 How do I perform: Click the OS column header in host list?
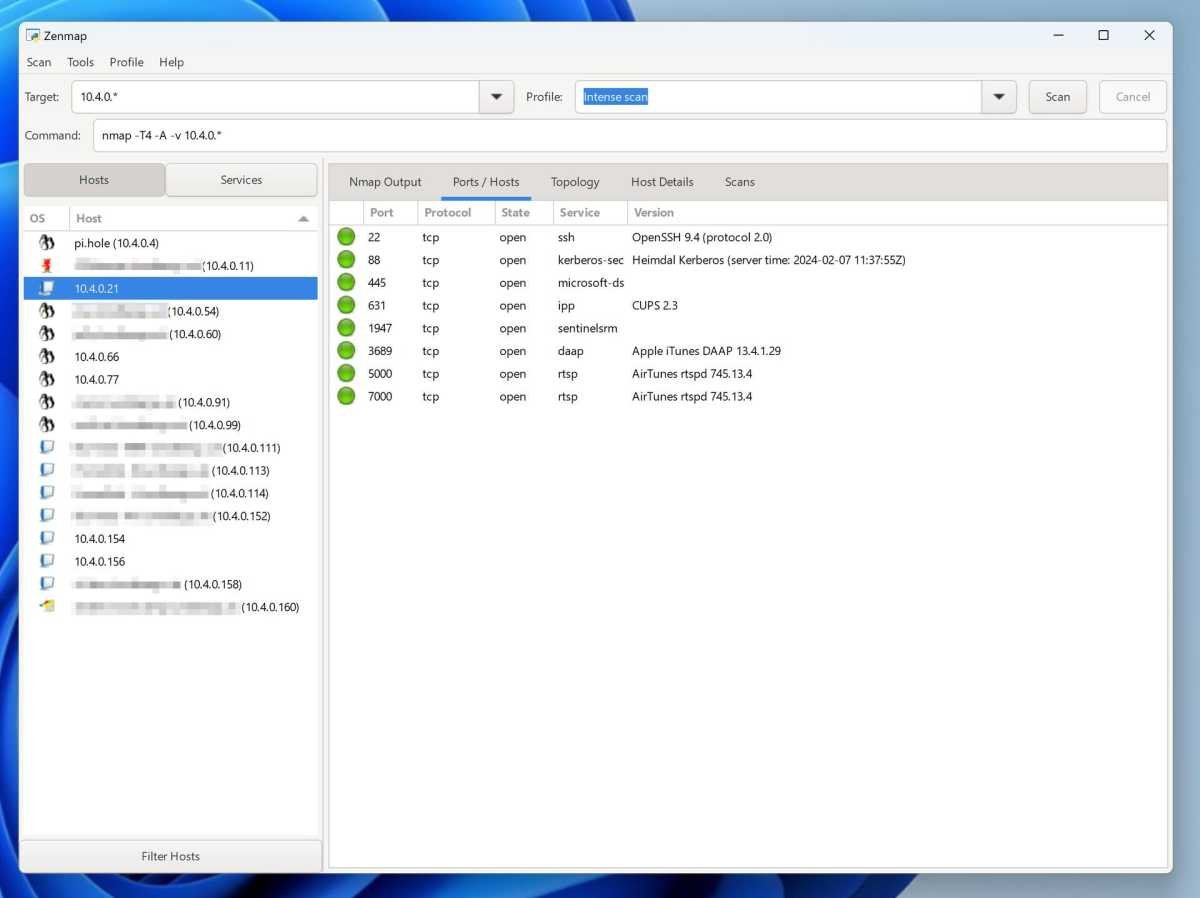tap(46, 218)
